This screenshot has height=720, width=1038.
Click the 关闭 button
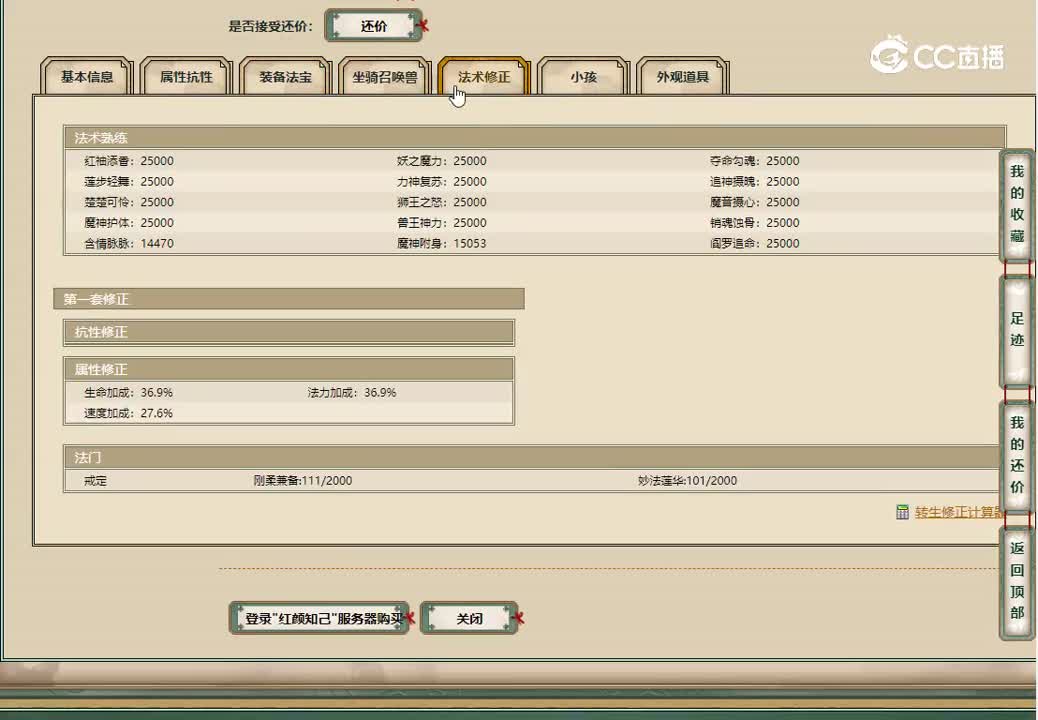pos(469,618)
